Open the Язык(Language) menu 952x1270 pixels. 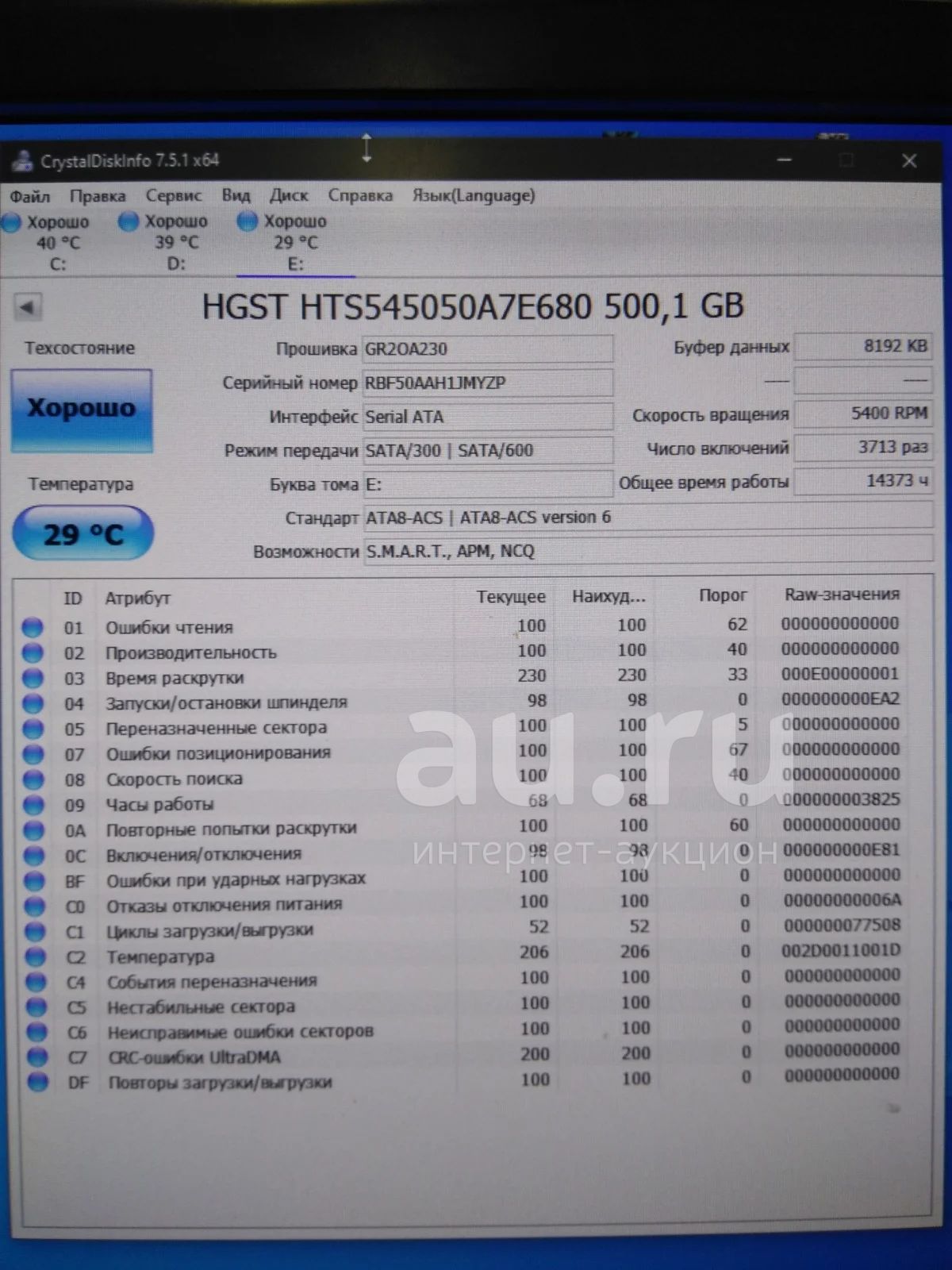point(473,195)
